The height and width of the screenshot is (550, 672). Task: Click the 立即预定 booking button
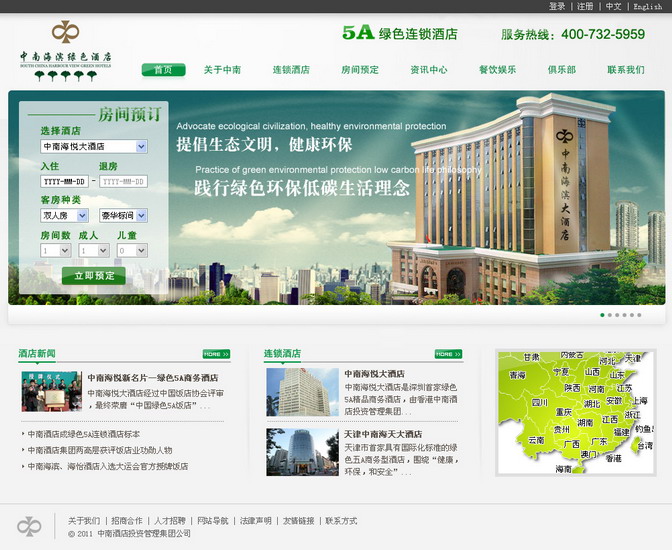tap(94, 276)
